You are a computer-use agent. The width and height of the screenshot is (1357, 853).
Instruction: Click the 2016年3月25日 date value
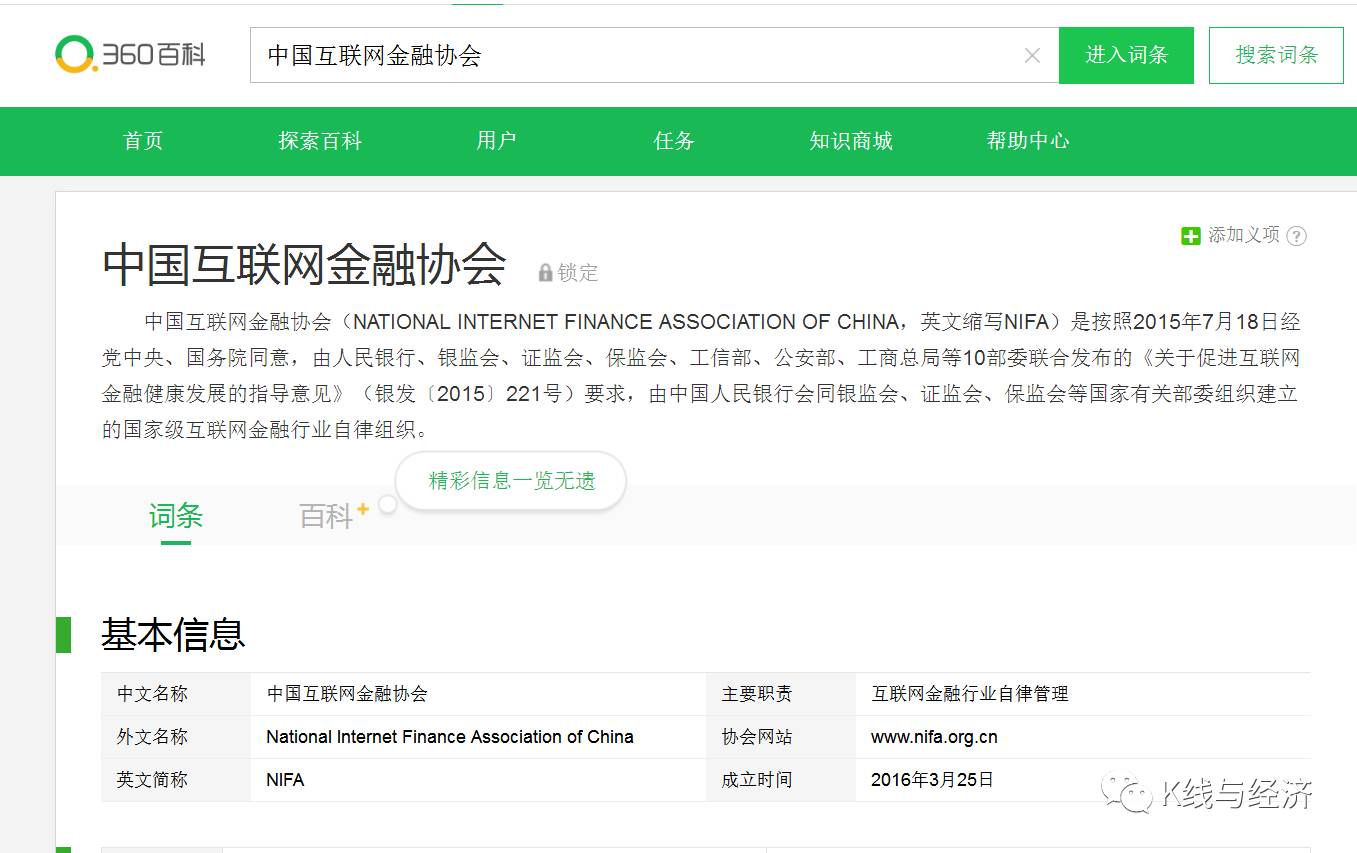[x=932, y=780]
